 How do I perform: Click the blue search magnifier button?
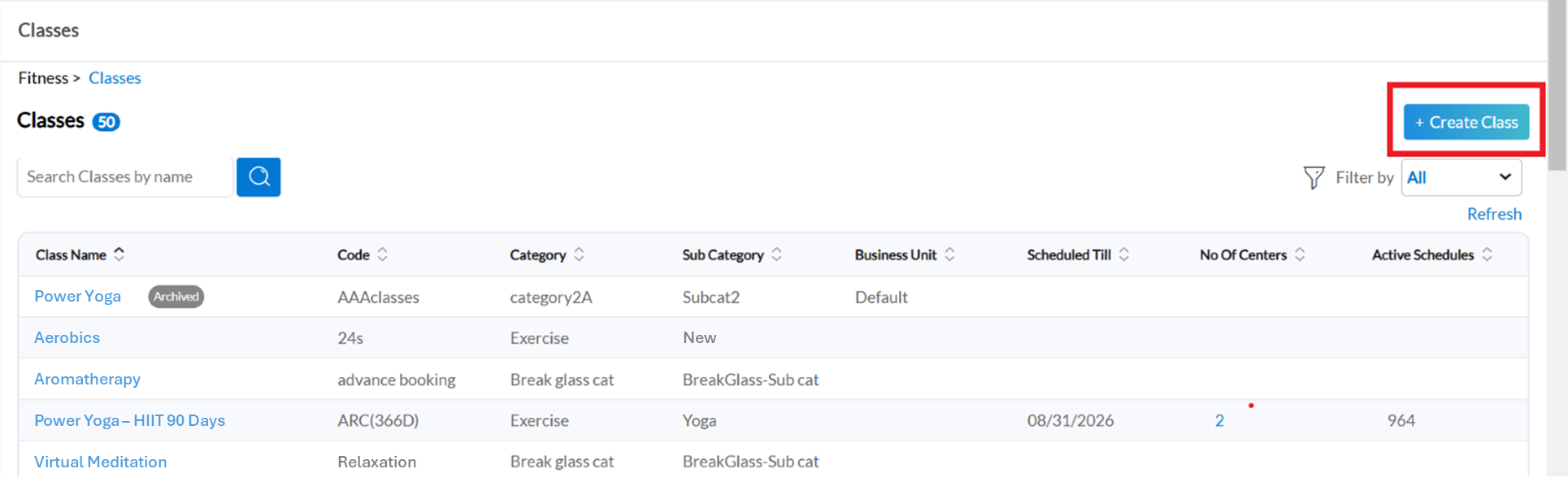click(258, 177)
